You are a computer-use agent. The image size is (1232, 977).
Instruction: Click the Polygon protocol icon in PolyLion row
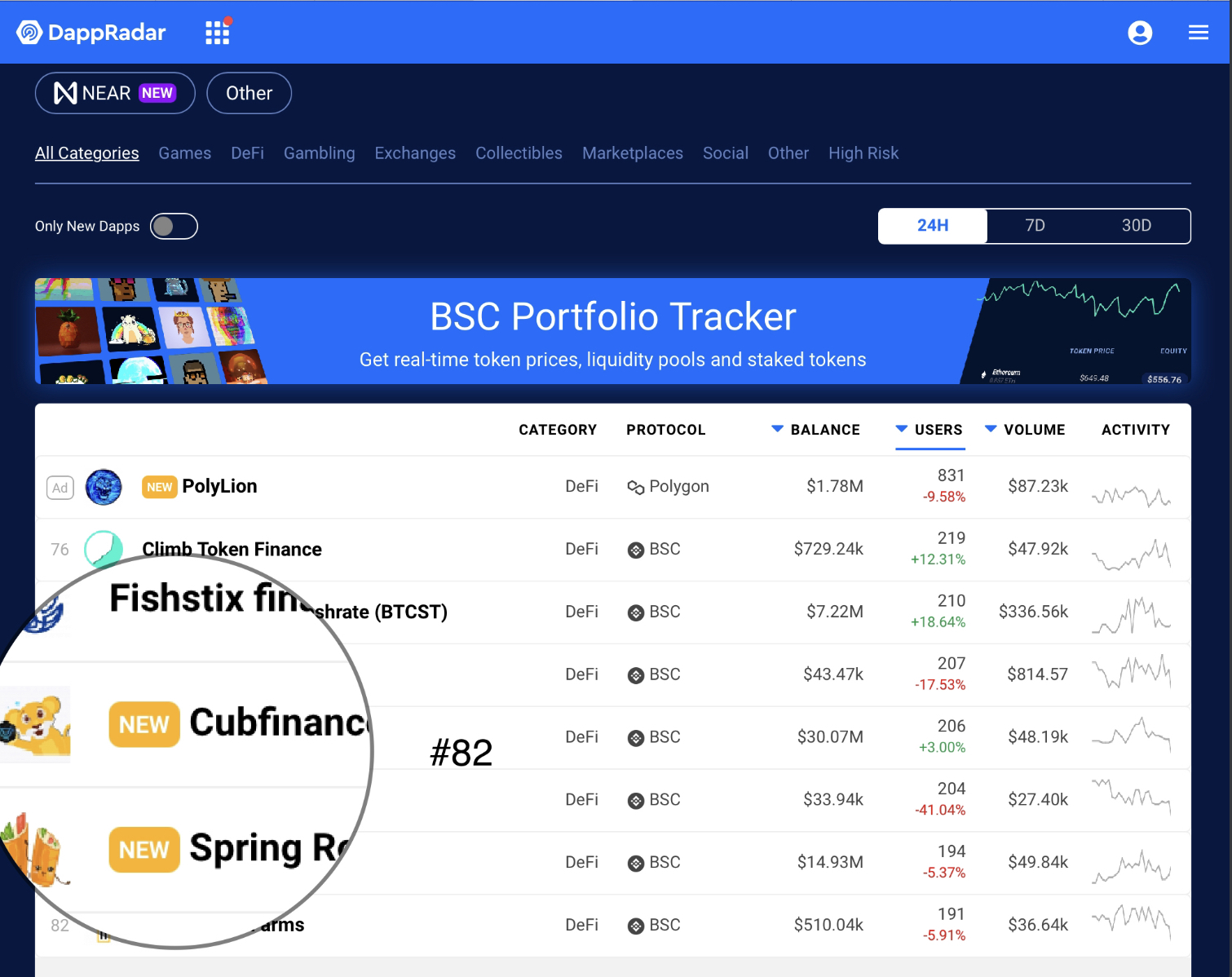tap(636, 488)
